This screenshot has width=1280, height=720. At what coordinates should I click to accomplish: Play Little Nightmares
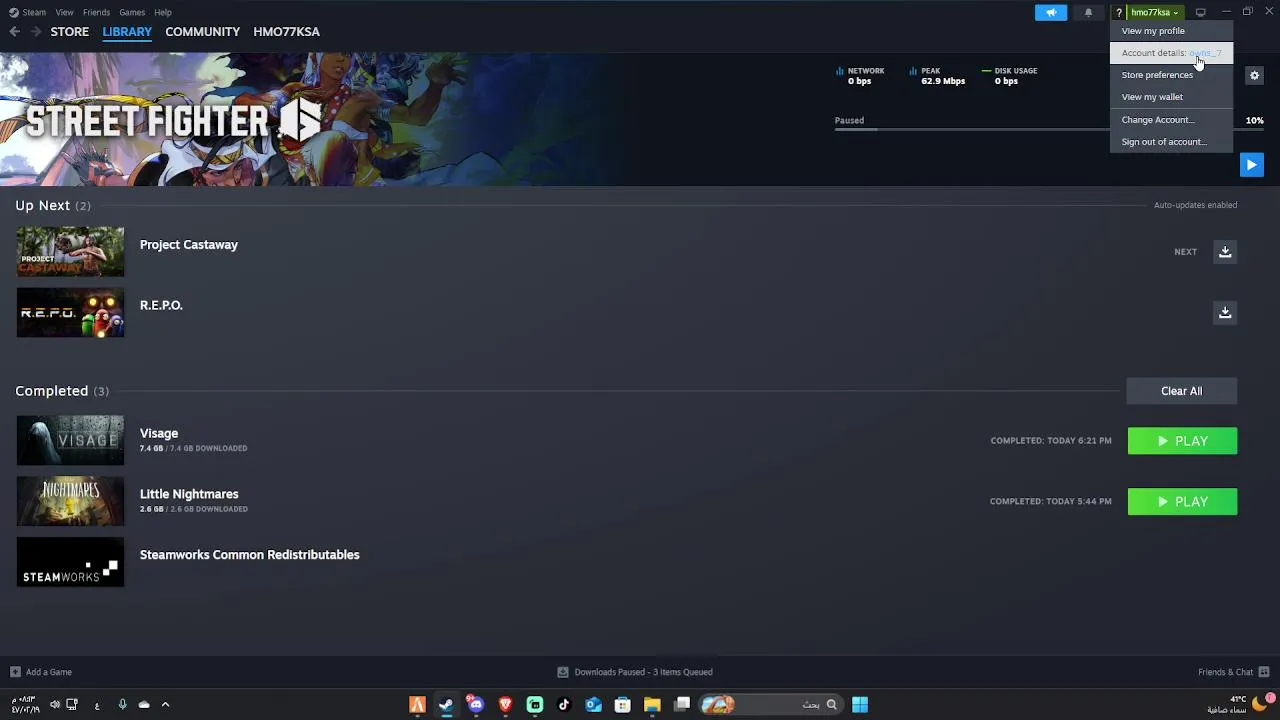pyautogui.click(x=1182, y=502)
